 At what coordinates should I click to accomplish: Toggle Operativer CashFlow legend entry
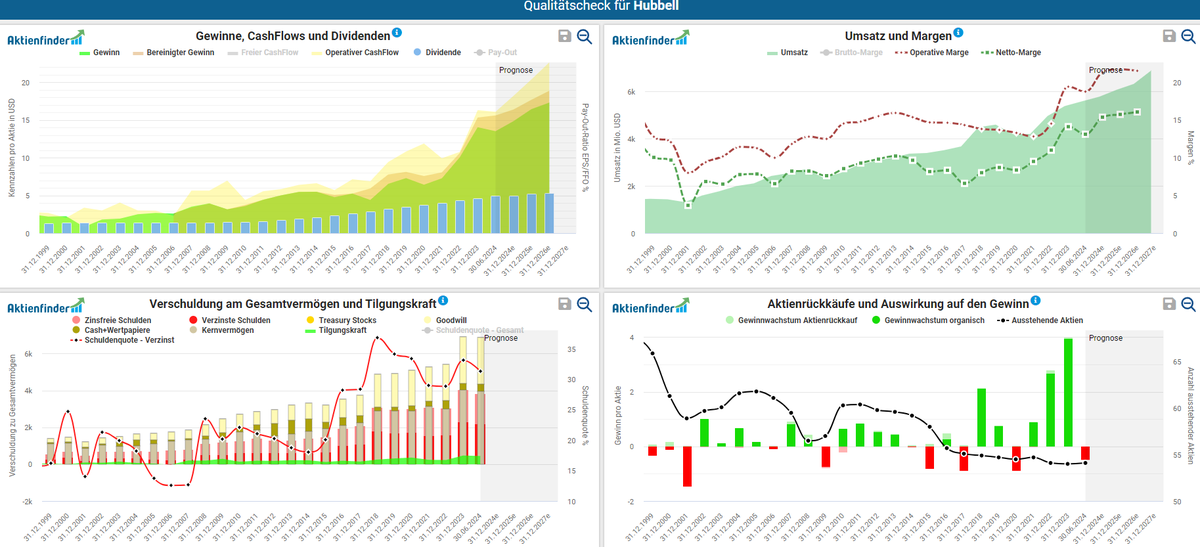pos(355,52)
